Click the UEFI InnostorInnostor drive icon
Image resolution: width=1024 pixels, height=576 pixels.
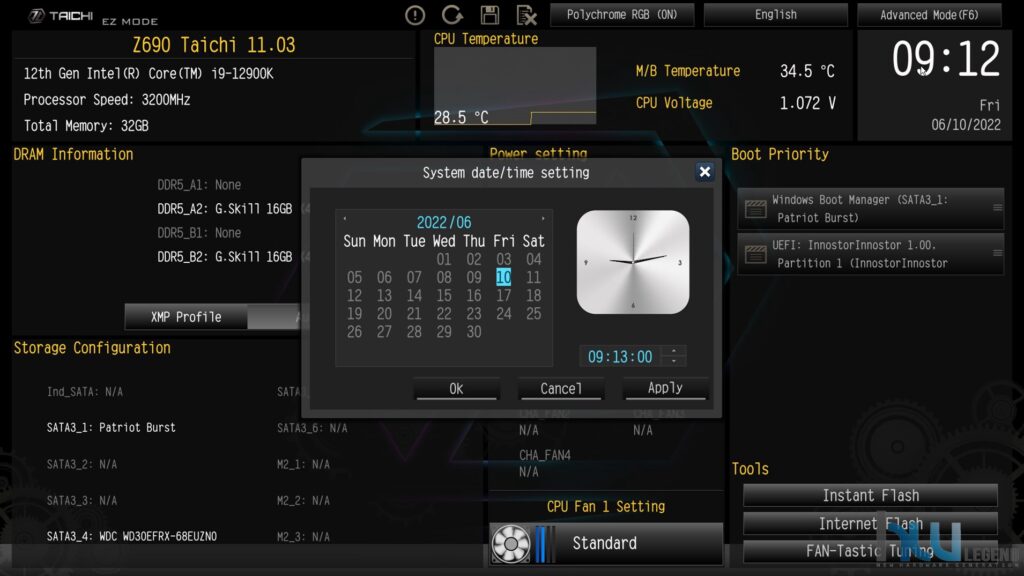tap(756, 254)
